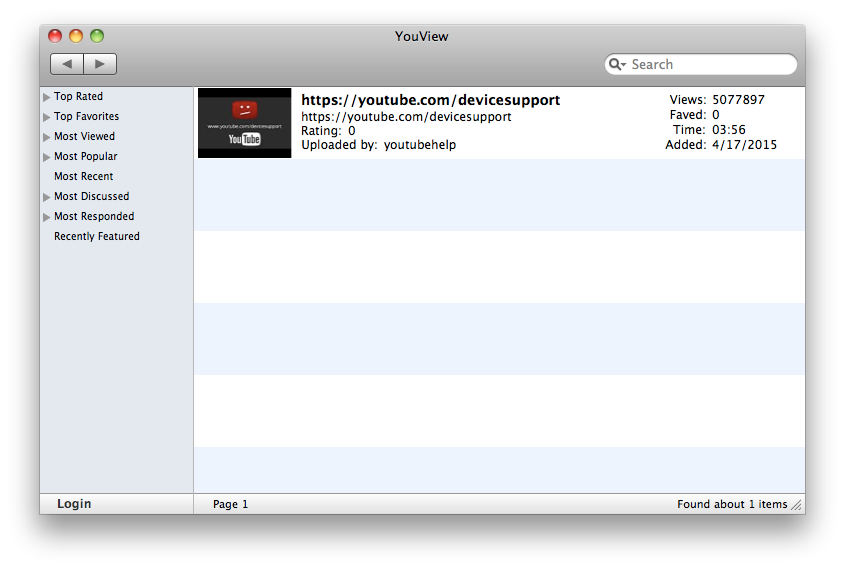Select Most Recent in the sidebar
This screenshot has height=569, width=845.
point(84,176)
